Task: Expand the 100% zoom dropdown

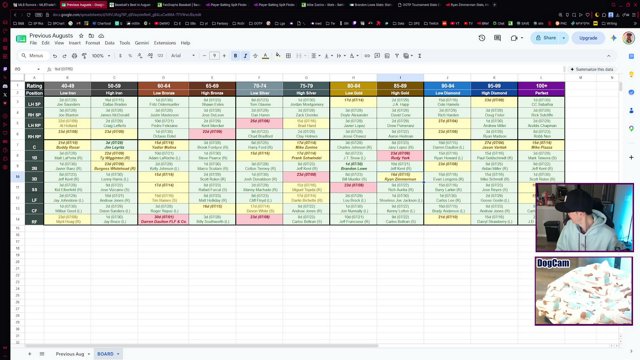Action: (101, 56)
